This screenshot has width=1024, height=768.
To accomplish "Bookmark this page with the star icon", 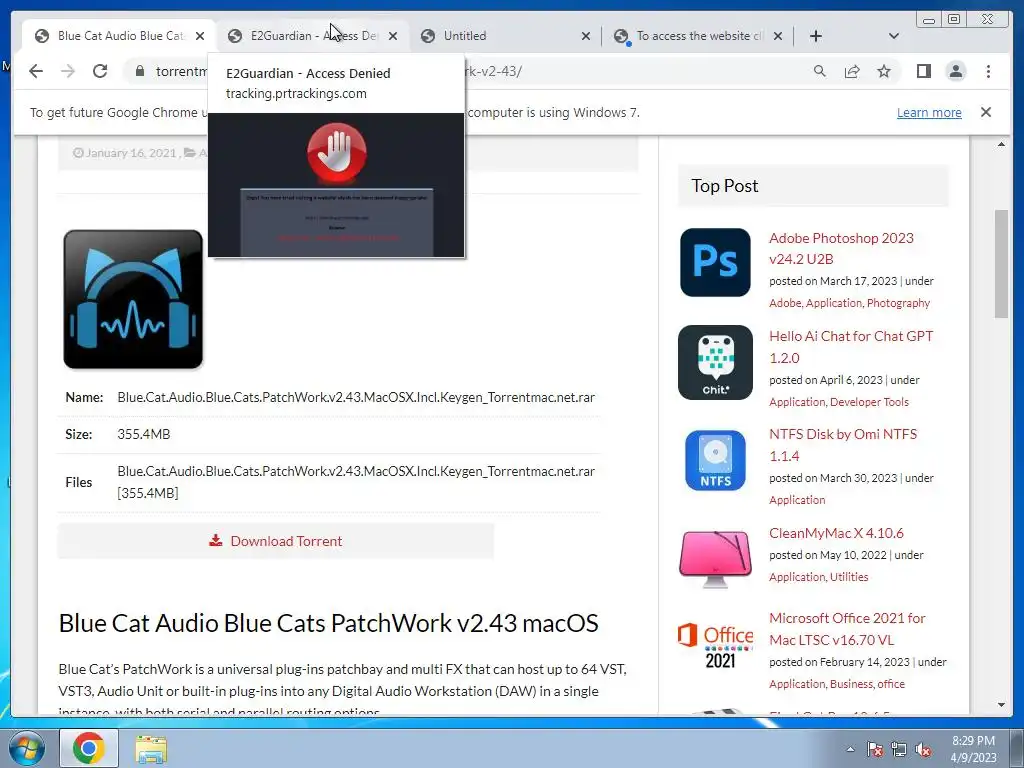I will [884, 71].
